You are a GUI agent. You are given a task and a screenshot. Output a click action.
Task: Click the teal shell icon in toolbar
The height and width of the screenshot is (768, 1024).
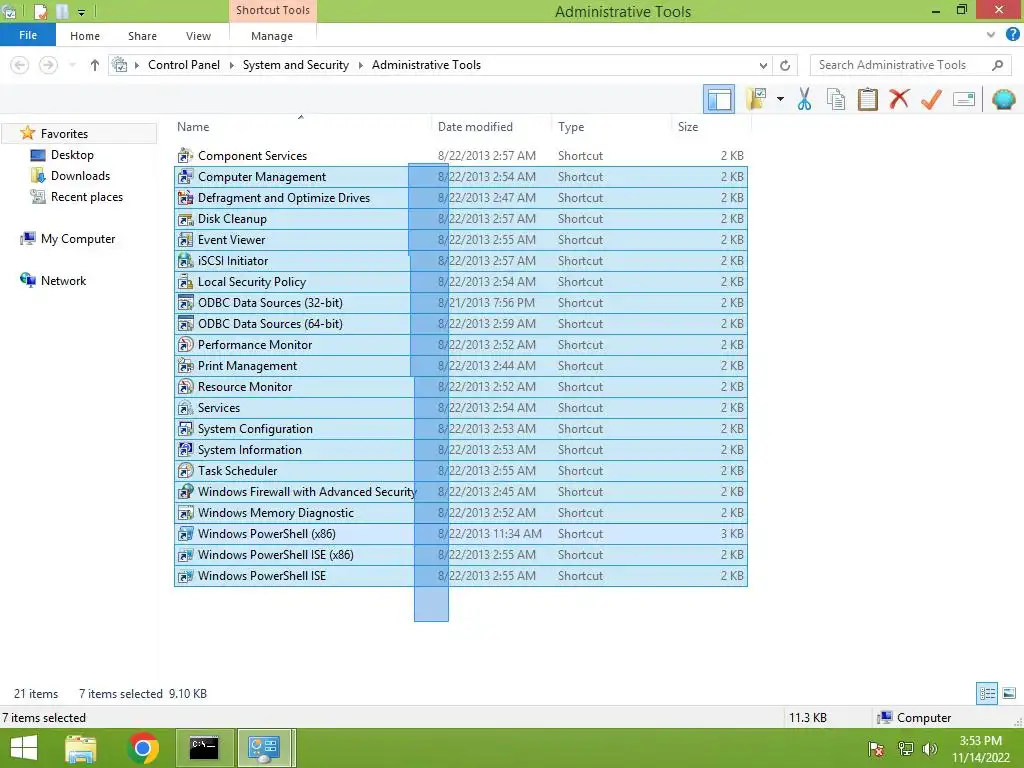click(x=1004, y=99)
